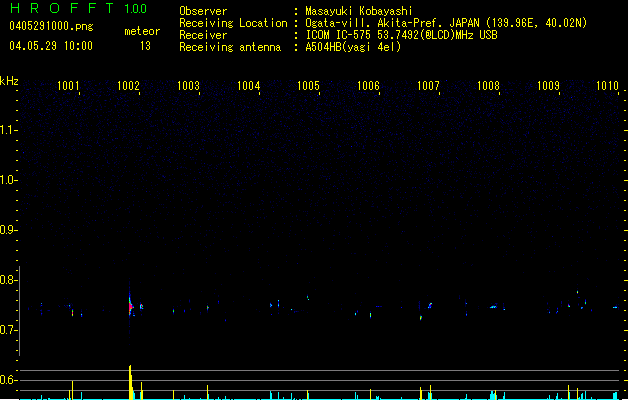This screenshot has height=400, width=629.
Task: Click the HROFFT title text
Action: (x=62, y=8)
